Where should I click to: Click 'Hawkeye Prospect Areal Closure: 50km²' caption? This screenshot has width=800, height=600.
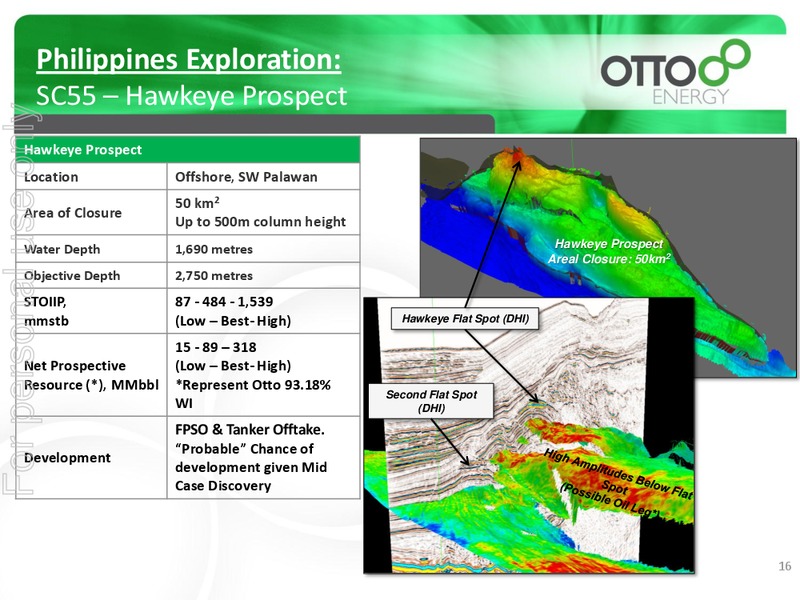(609, 251)
